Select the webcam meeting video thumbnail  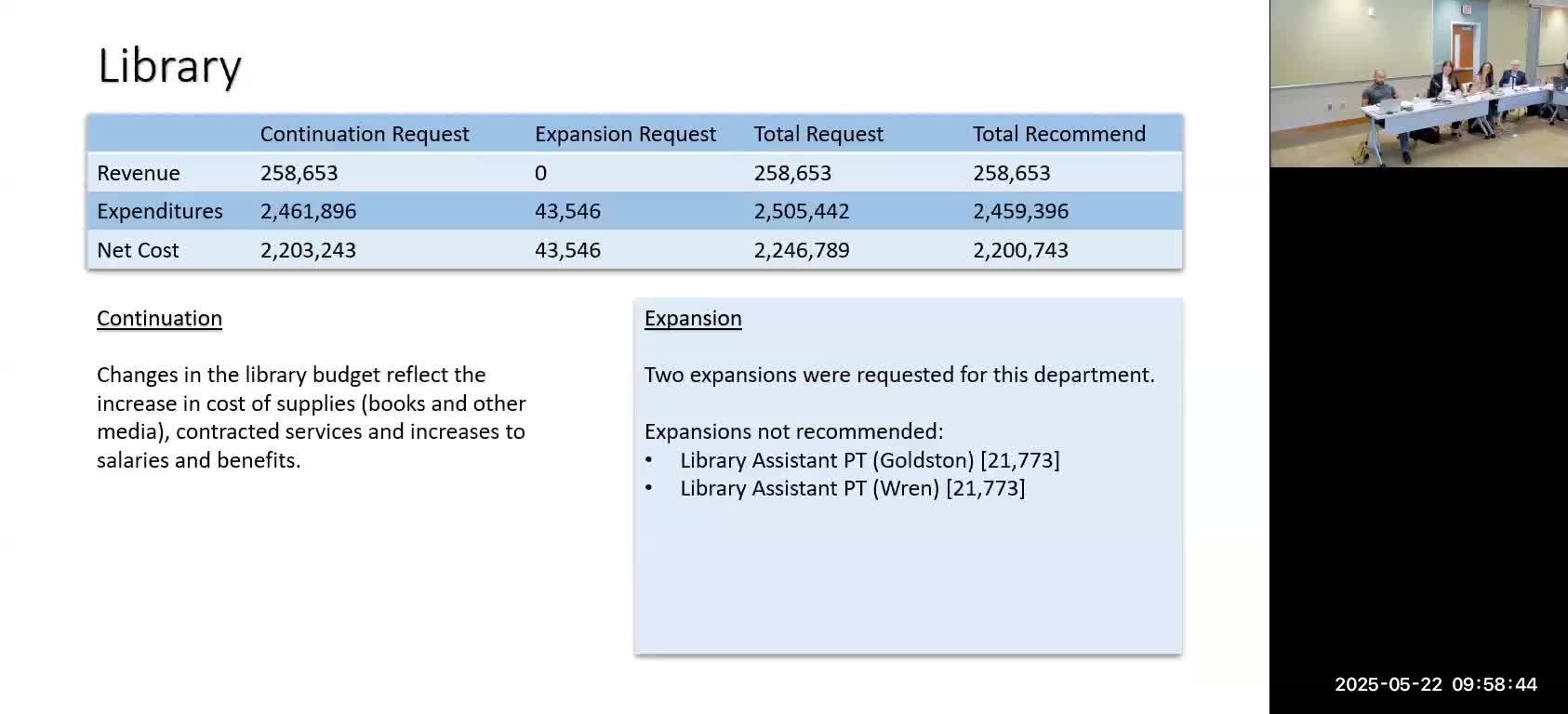click(x=1418, y=84)
